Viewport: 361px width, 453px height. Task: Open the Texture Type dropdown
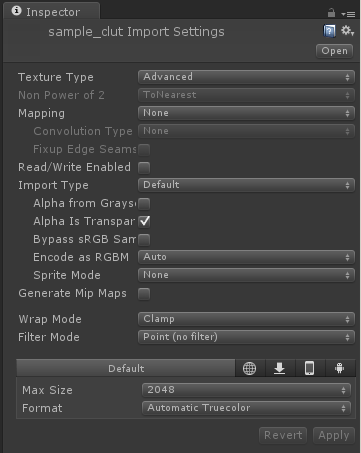246,77
